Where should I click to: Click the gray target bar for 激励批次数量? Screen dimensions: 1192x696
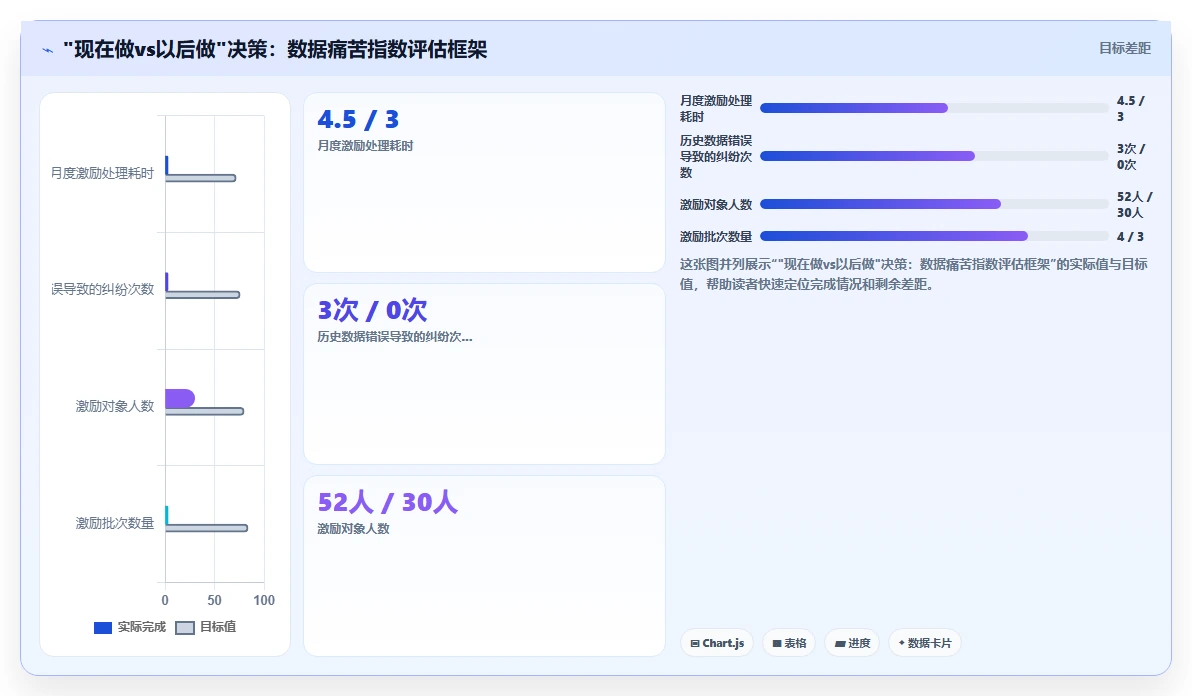207,528
